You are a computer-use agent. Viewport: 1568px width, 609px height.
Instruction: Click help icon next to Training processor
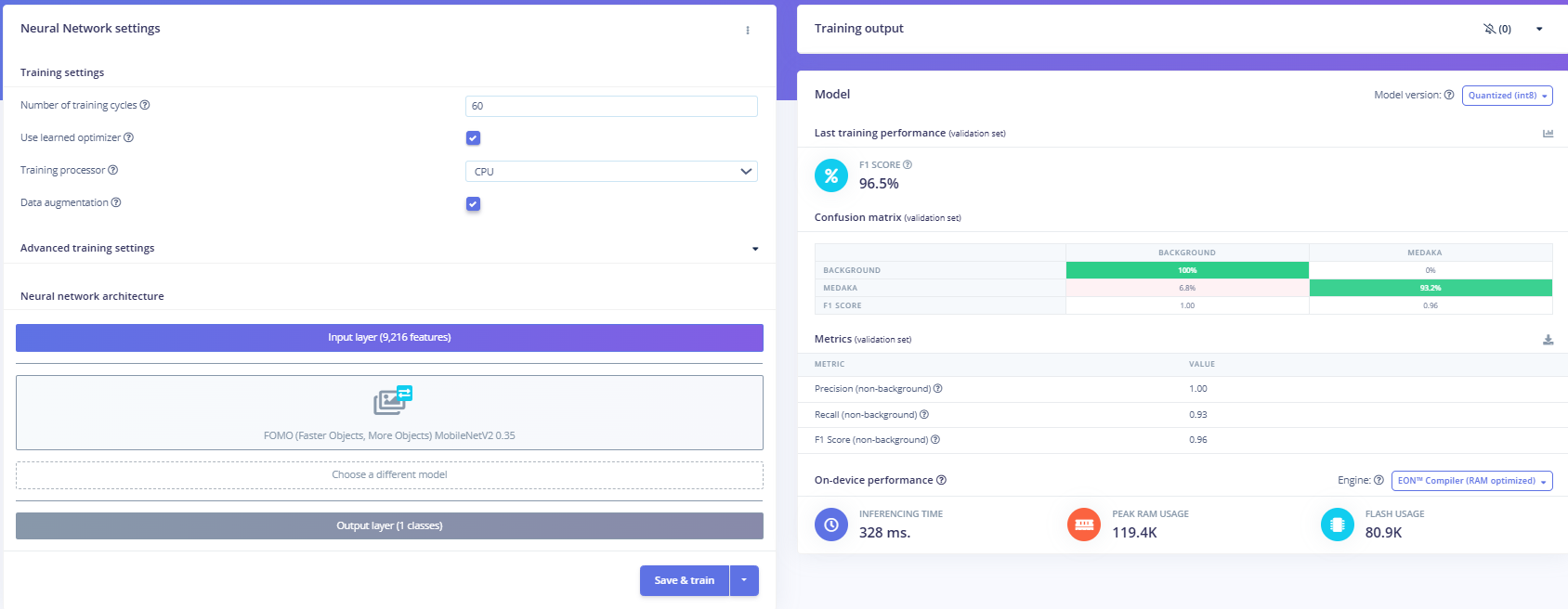click(x=113, y=170)
